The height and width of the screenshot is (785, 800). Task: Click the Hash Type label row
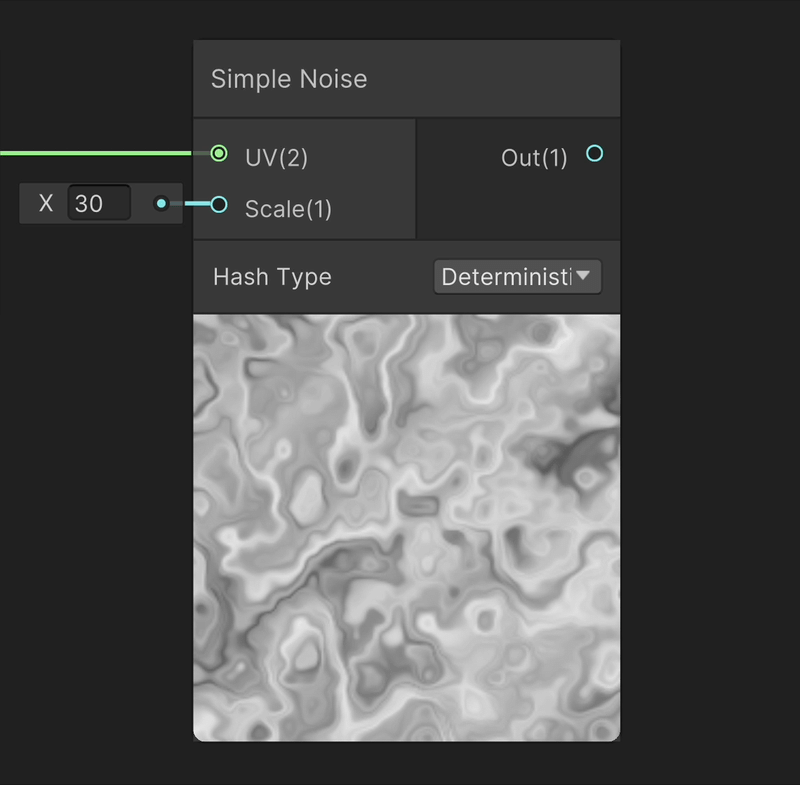pyautogui.click(x=271, y=277)
